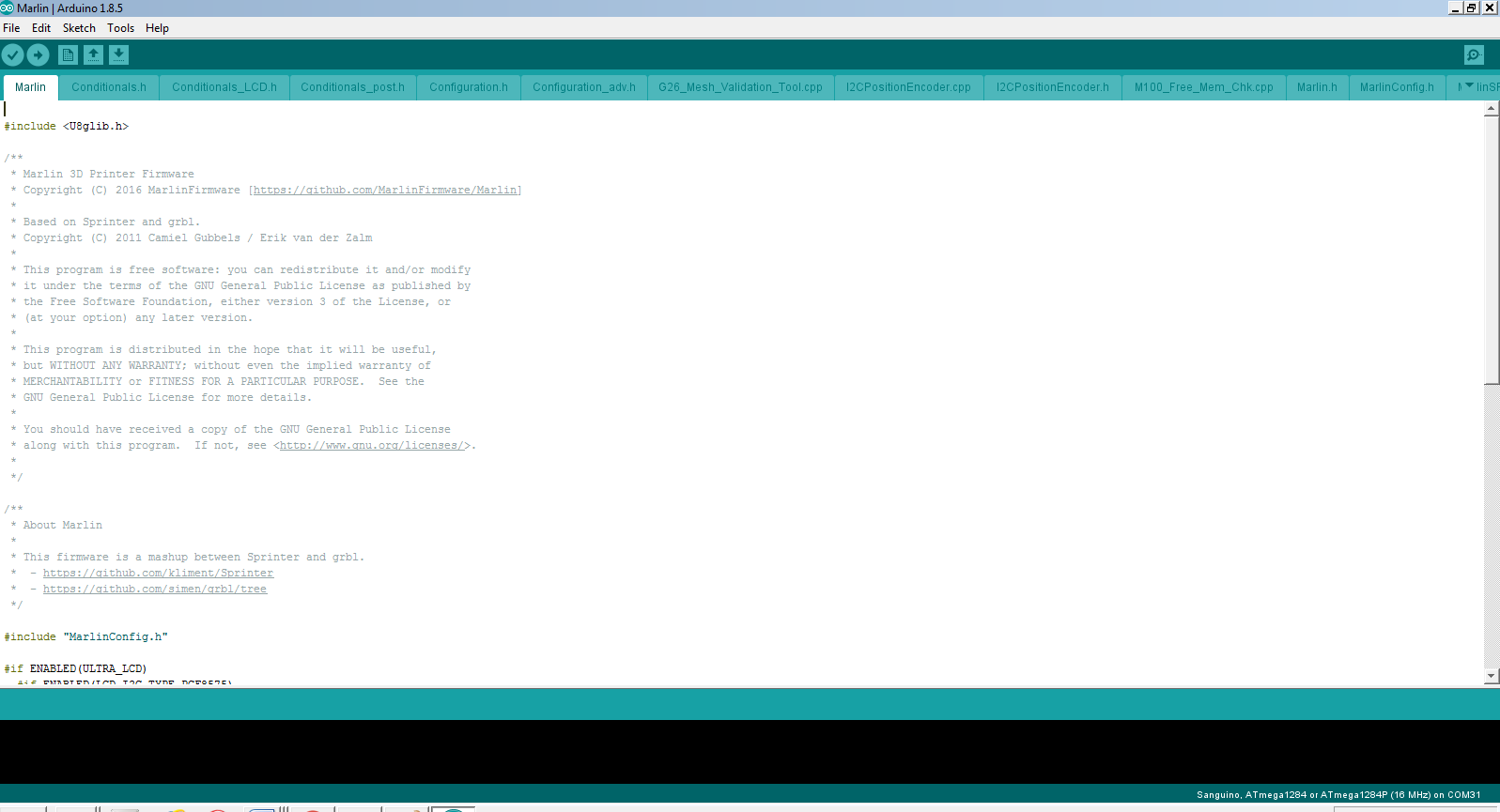
Task: Click the Arduino logo in the title bar
Action: pyautogui.click(x=7, y=8)
